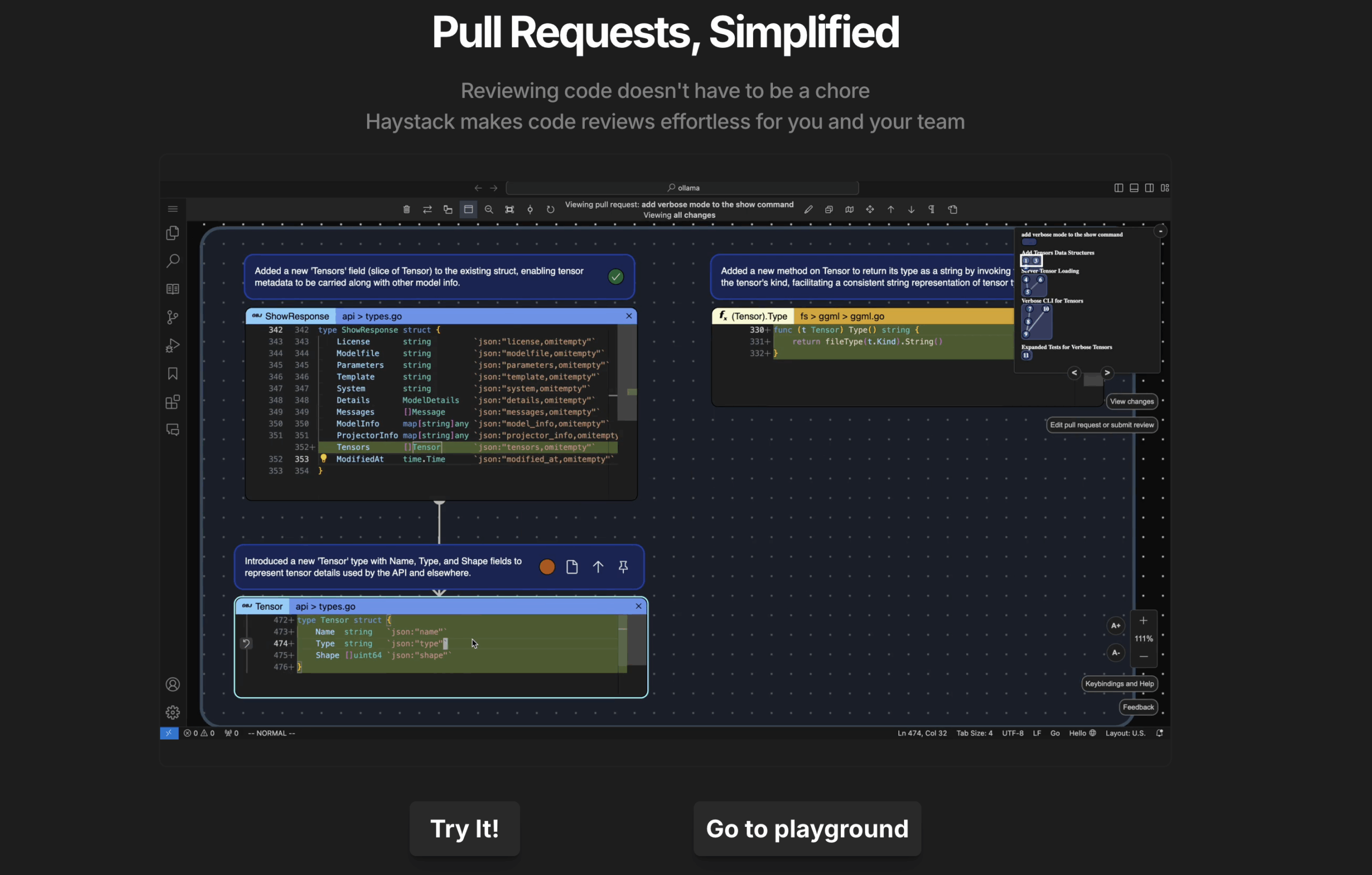The image size is (1372, 875).
Task: Click the zoom-out magnifier toolbar icon
Action: pyautogui.click(x=489, y=210)
